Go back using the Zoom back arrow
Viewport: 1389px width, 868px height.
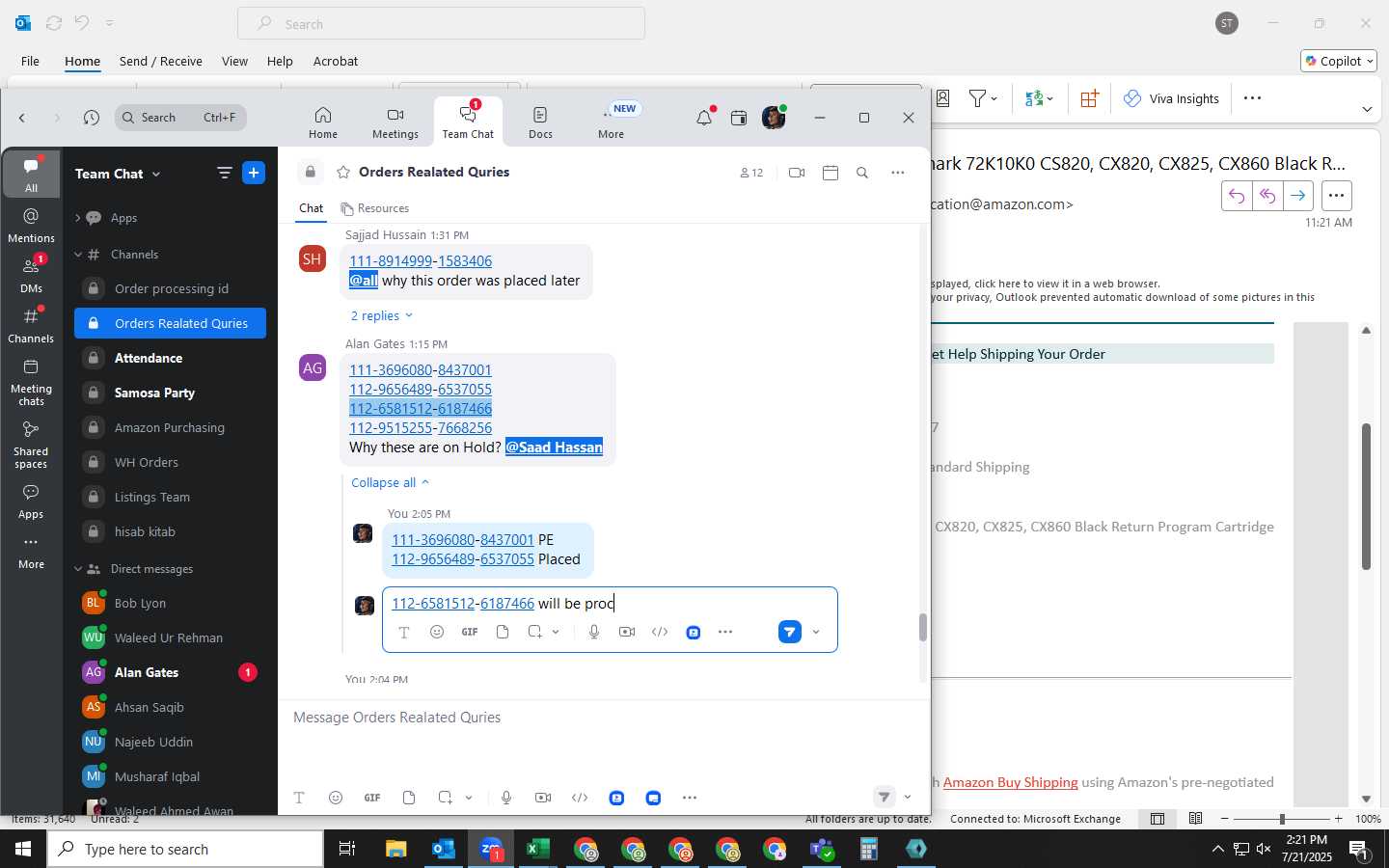[x=21, y=118]
